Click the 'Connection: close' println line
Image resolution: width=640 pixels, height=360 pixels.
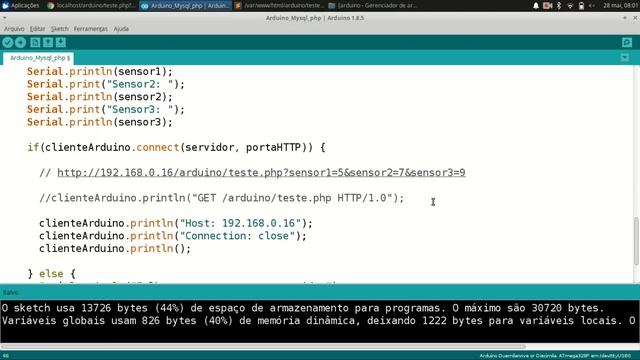tap(173, 236)
